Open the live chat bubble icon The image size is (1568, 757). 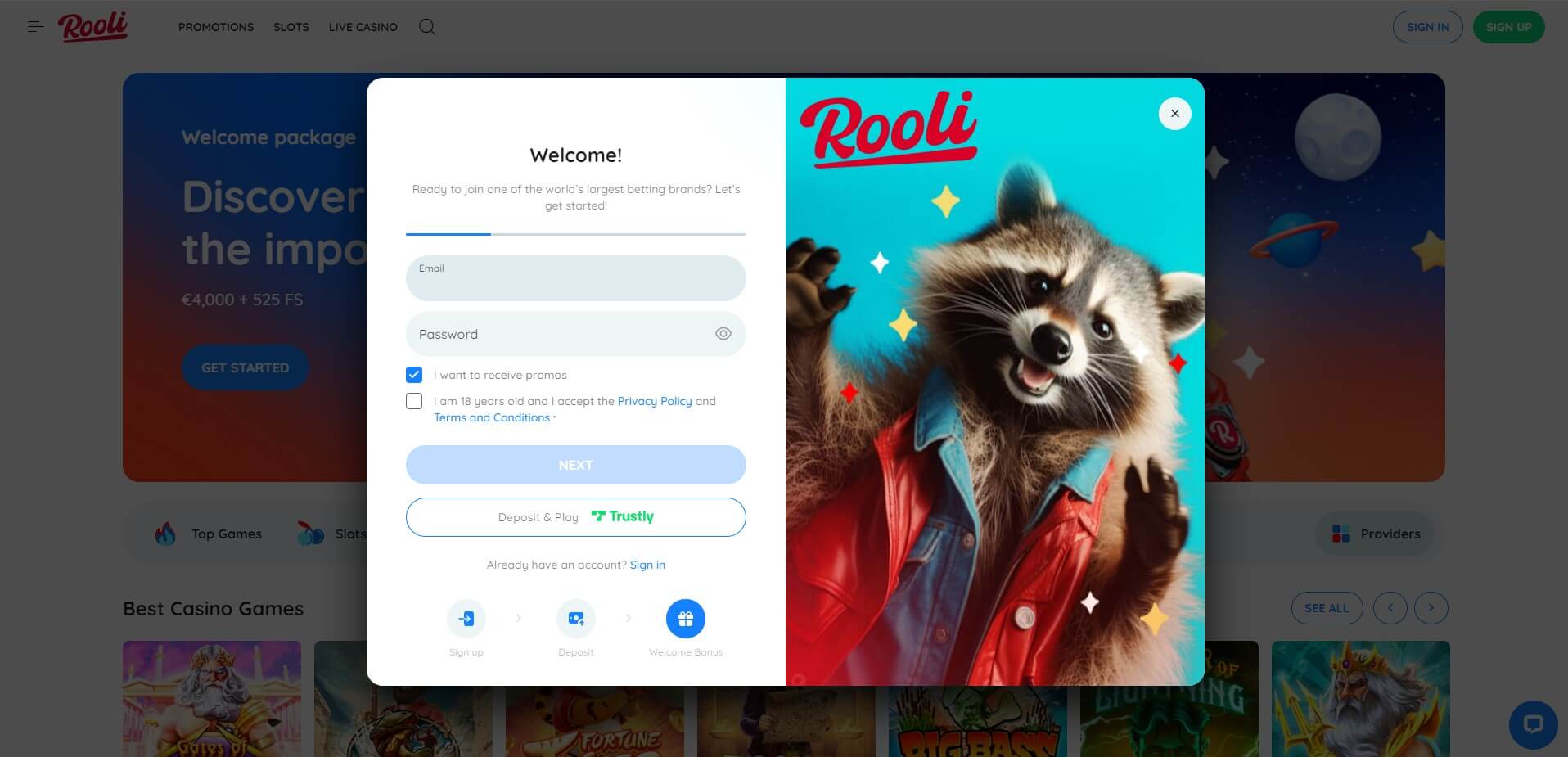(1533, 724)
